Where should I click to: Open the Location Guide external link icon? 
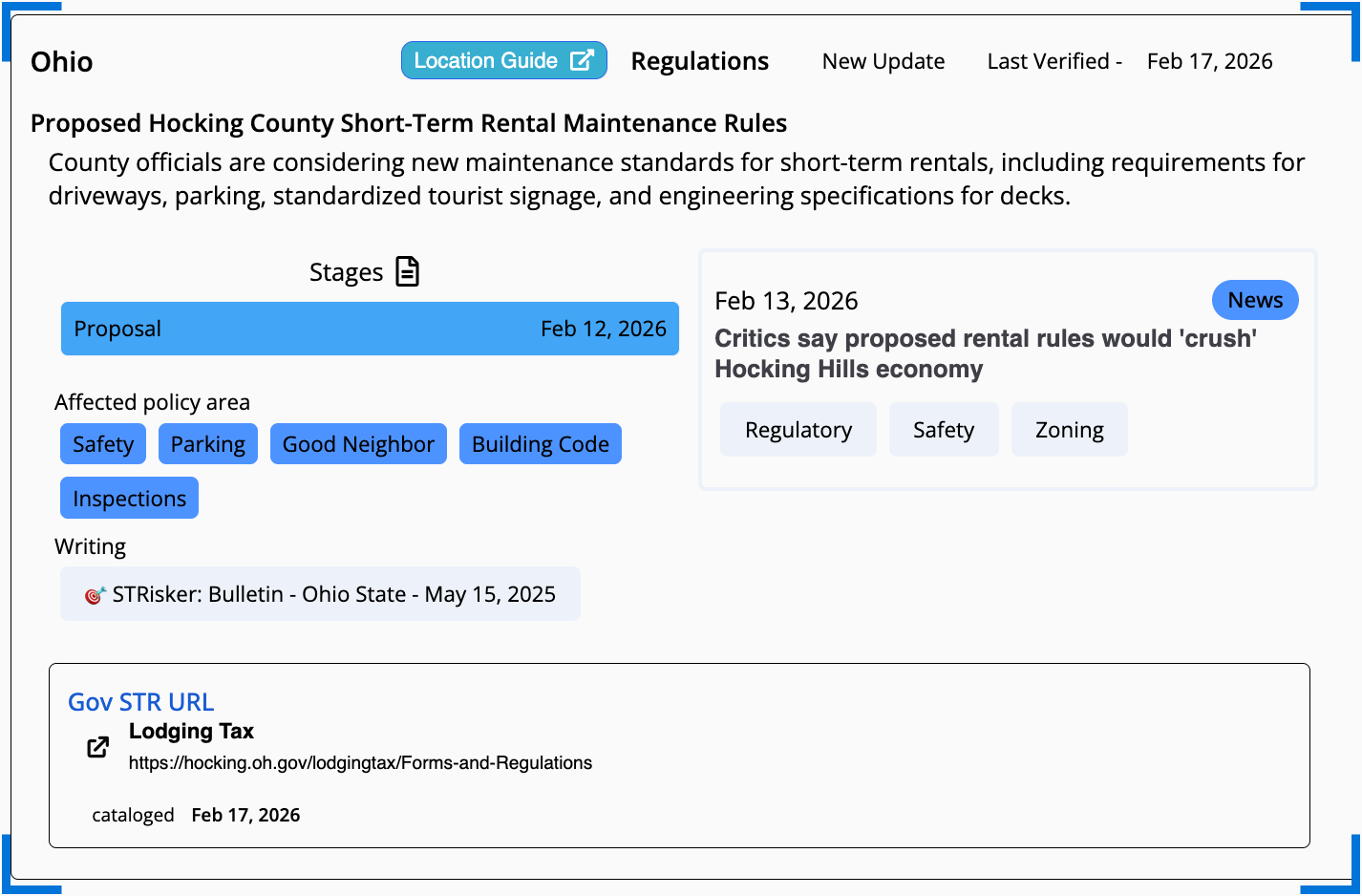click(x=582, y=61)
